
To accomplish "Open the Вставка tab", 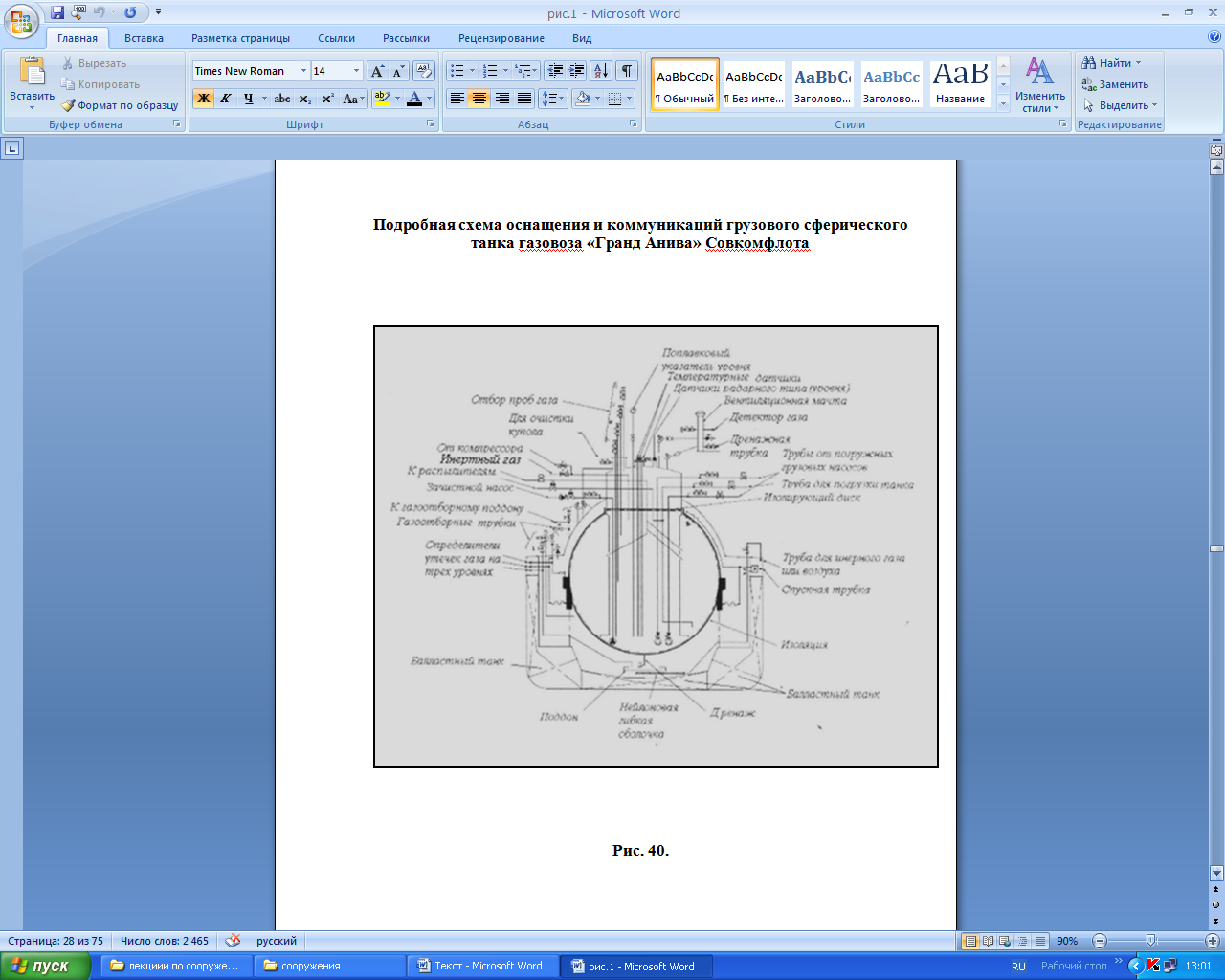I will [144, 38].
